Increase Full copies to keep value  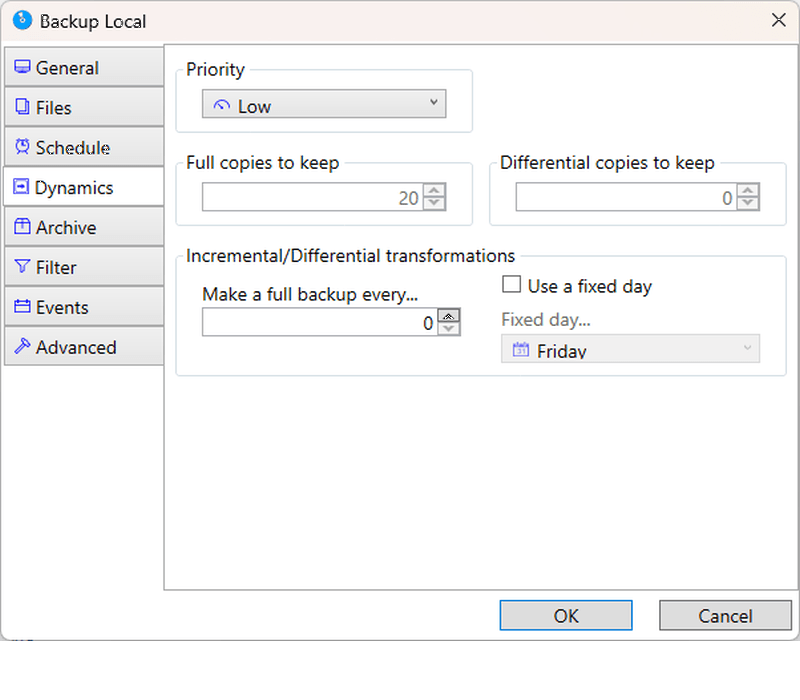pos(434,190)
